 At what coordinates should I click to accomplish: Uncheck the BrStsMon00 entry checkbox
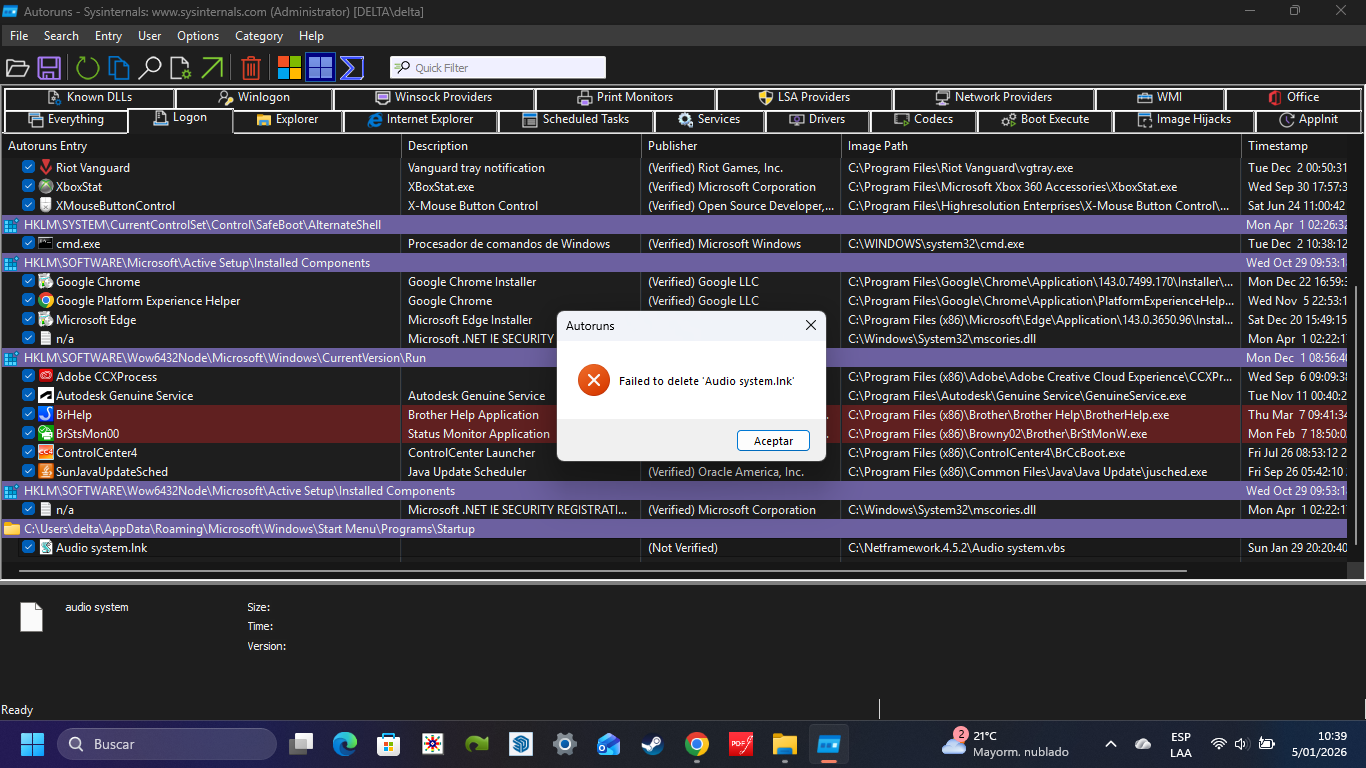(29, 434)
